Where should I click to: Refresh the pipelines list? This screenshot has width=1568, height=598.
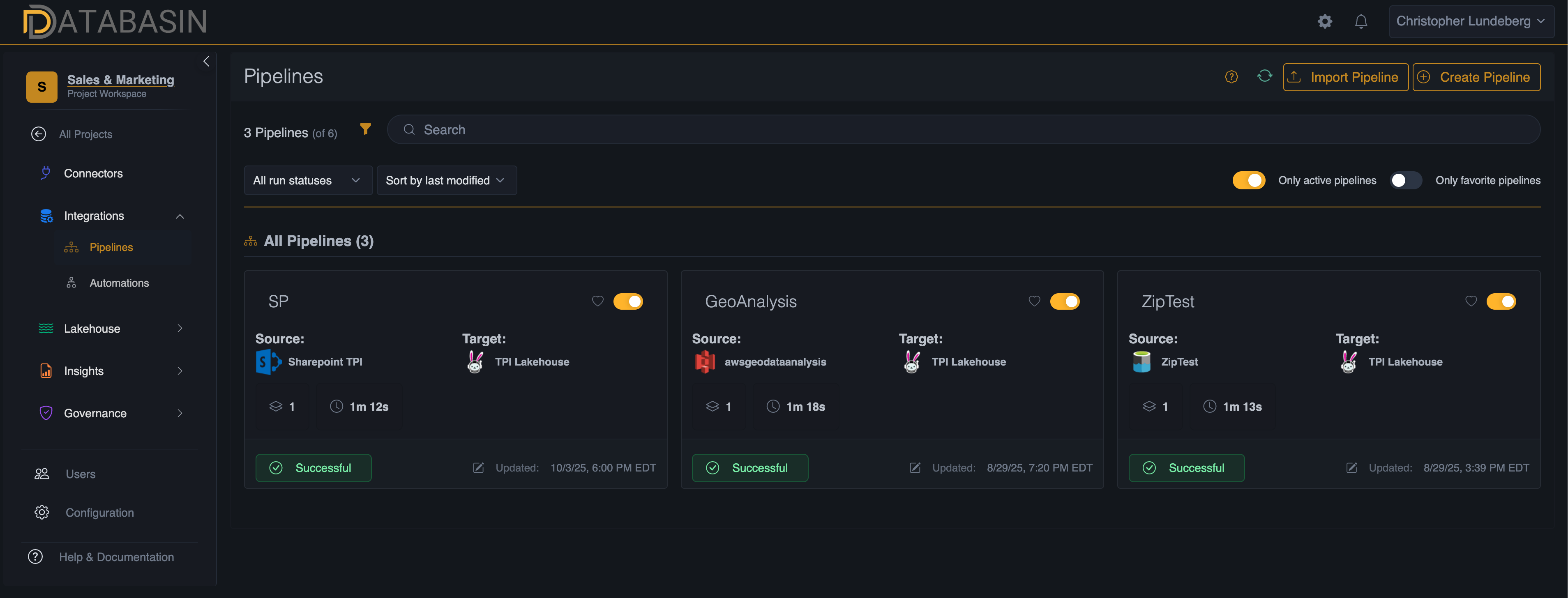pos(1265,76)
